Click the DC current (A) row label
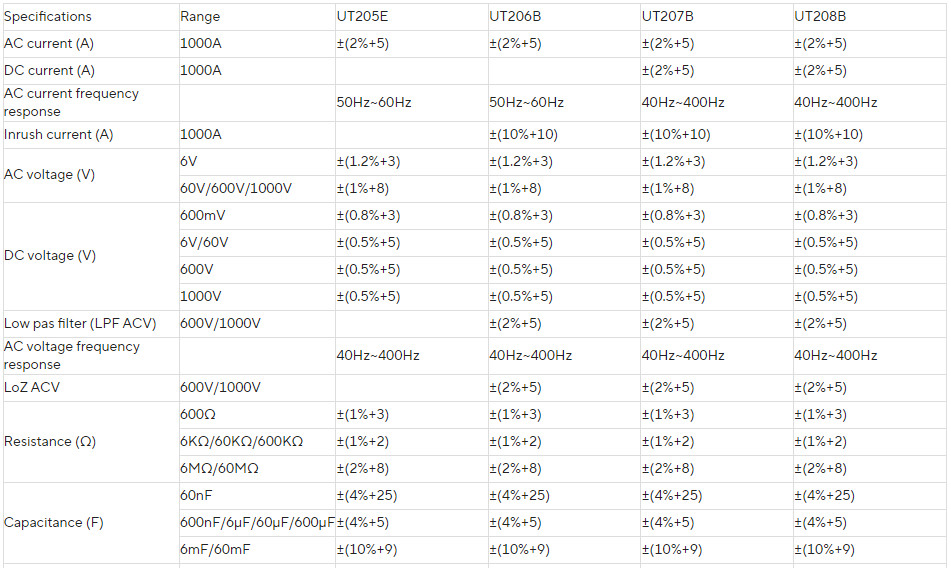Viewport: 951px width, 568px height. (49, 70)
